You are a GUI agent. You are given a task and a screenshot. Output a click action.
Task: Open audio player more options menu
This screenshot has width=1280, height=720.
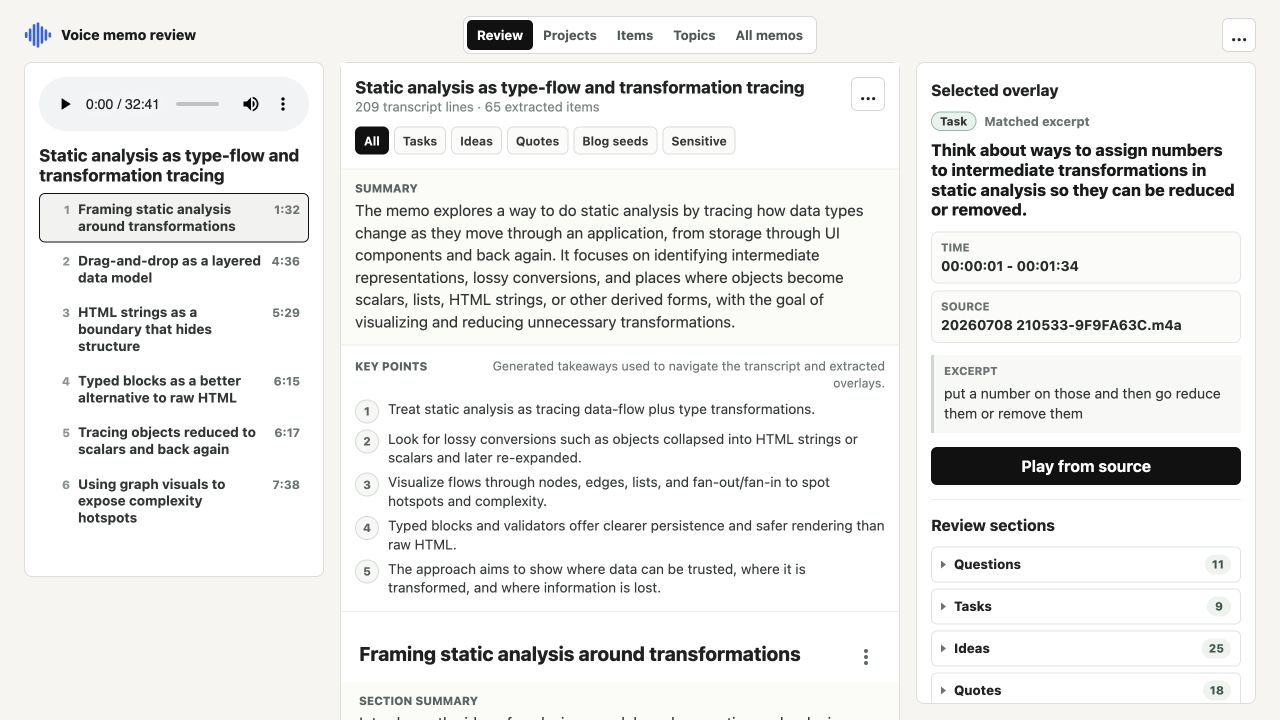283,104
